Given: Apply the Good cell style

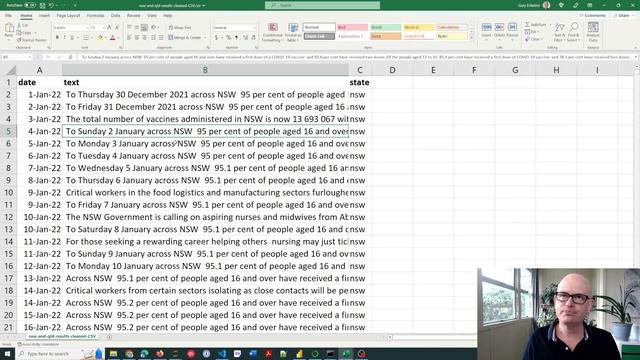Looking at the screenshot, I should pyautogui.click(x=385, y=27).
